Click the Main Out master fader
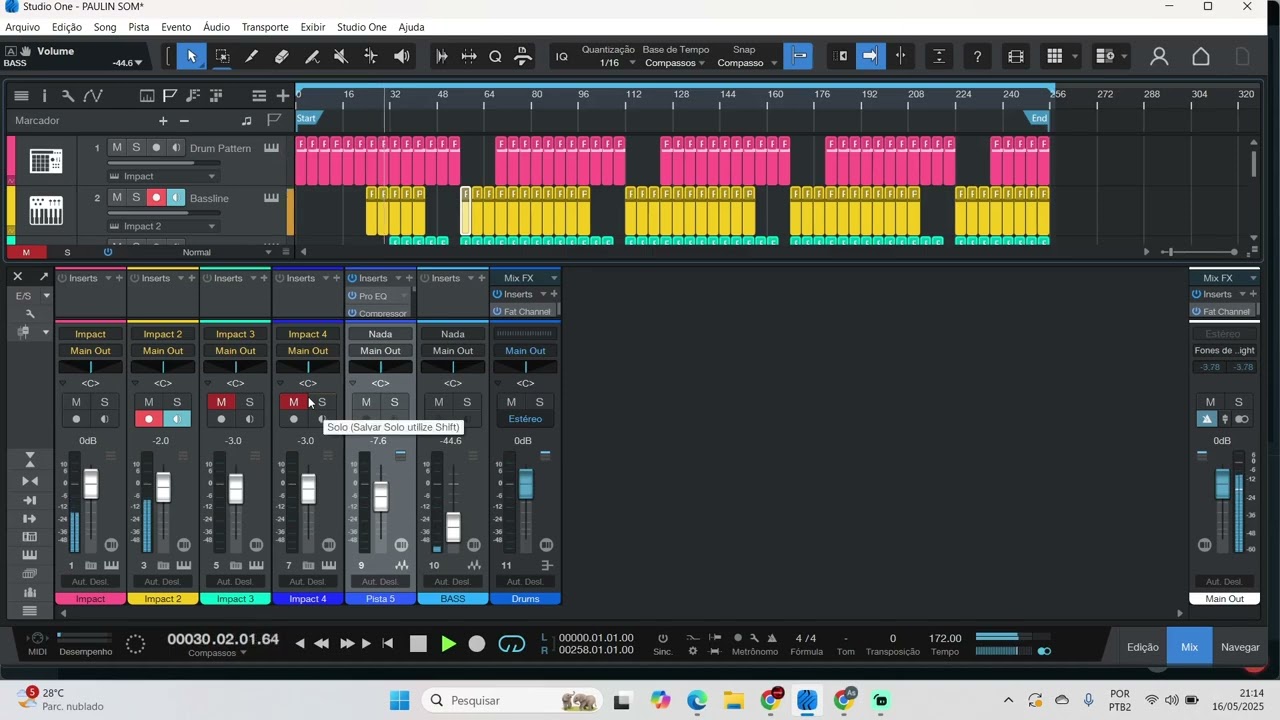Viewport: 1280px width, 720px height. 1222,485
